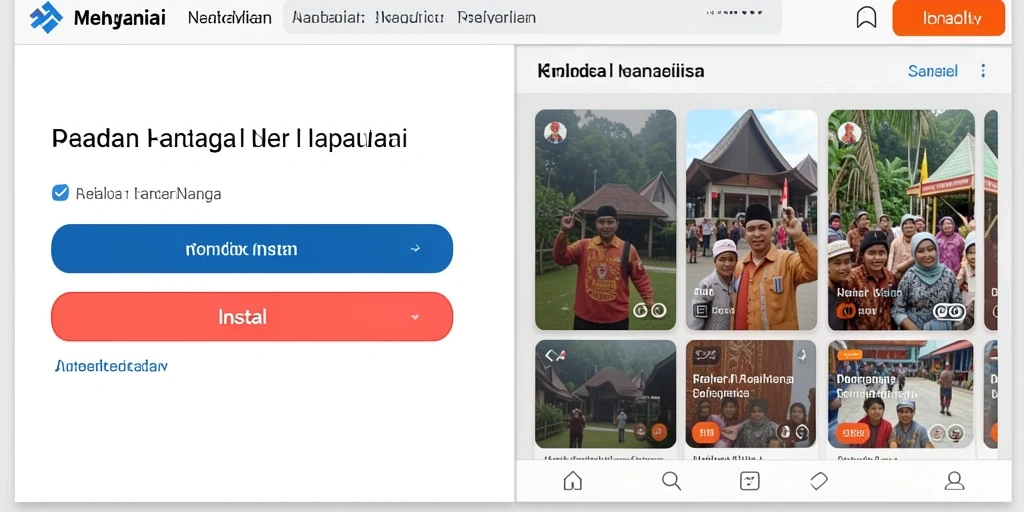Open group photo with women in hijab
1024x512 pixels.
[901, 219]
